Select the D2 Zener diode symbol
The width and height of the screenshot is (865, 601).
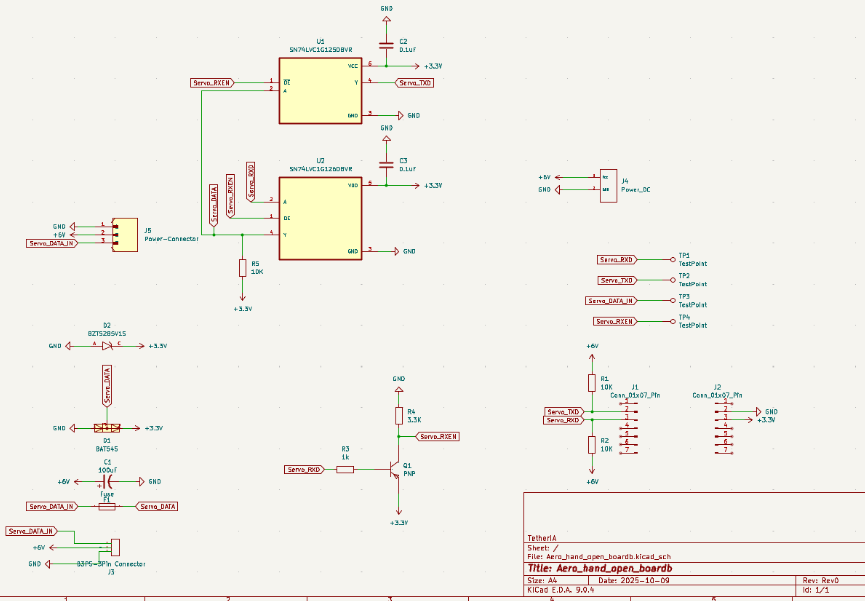(107, 345)
